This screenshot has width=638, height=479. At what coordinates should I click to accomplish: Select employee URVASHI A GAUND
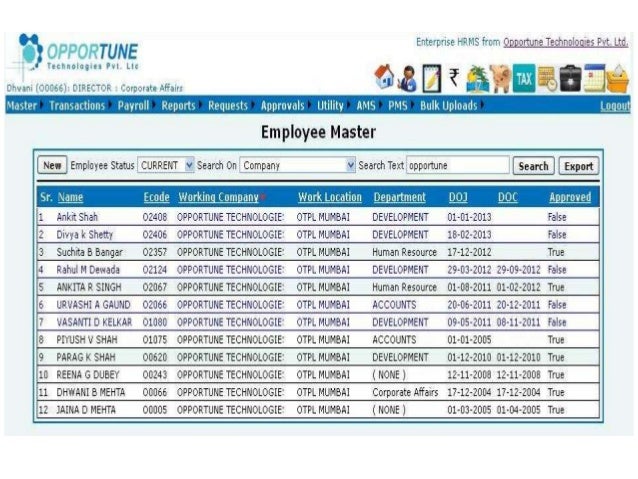pyautogui.click(x=94, y=305)
